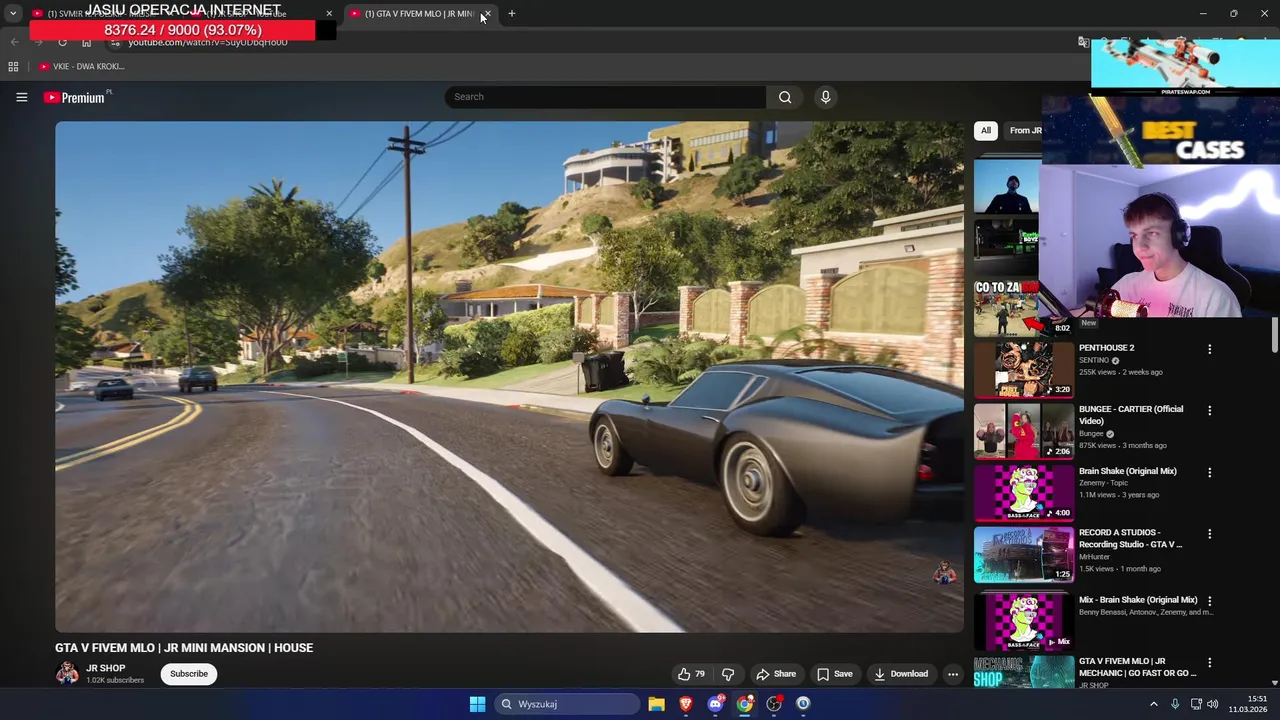Open Windows Start menu
This screenshot has width=1280, height=720.
pyautogui.click(x=477, y=704)
